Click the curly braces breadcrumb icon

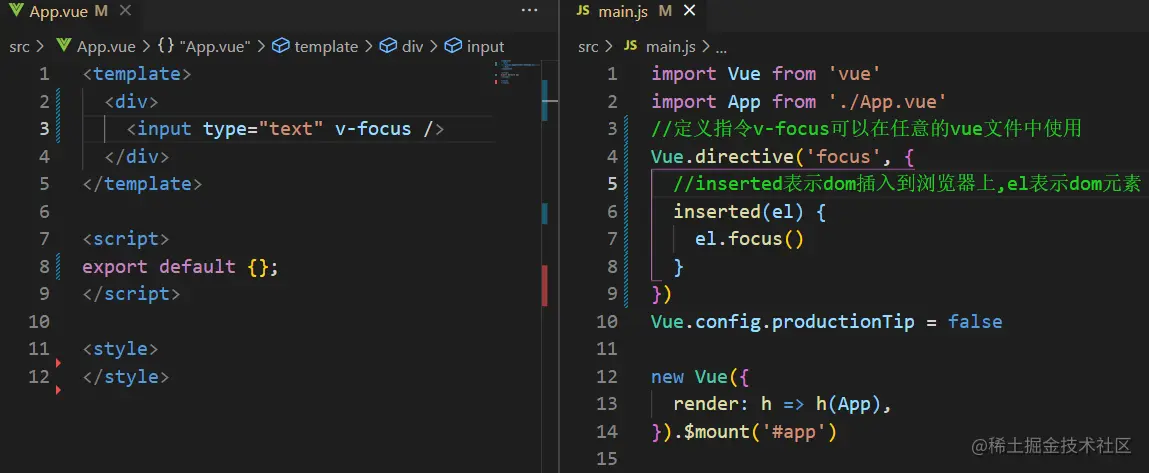tap(166, 46)
